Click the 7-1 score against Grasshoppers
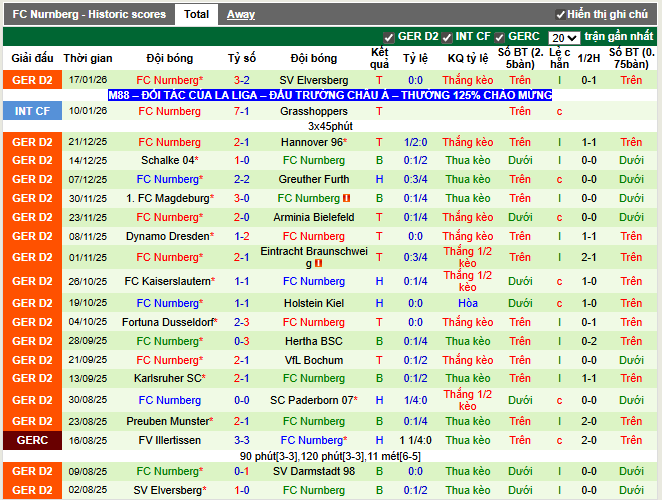The width and height of the screenshot is (662, 500). click(x=241, y=111)
